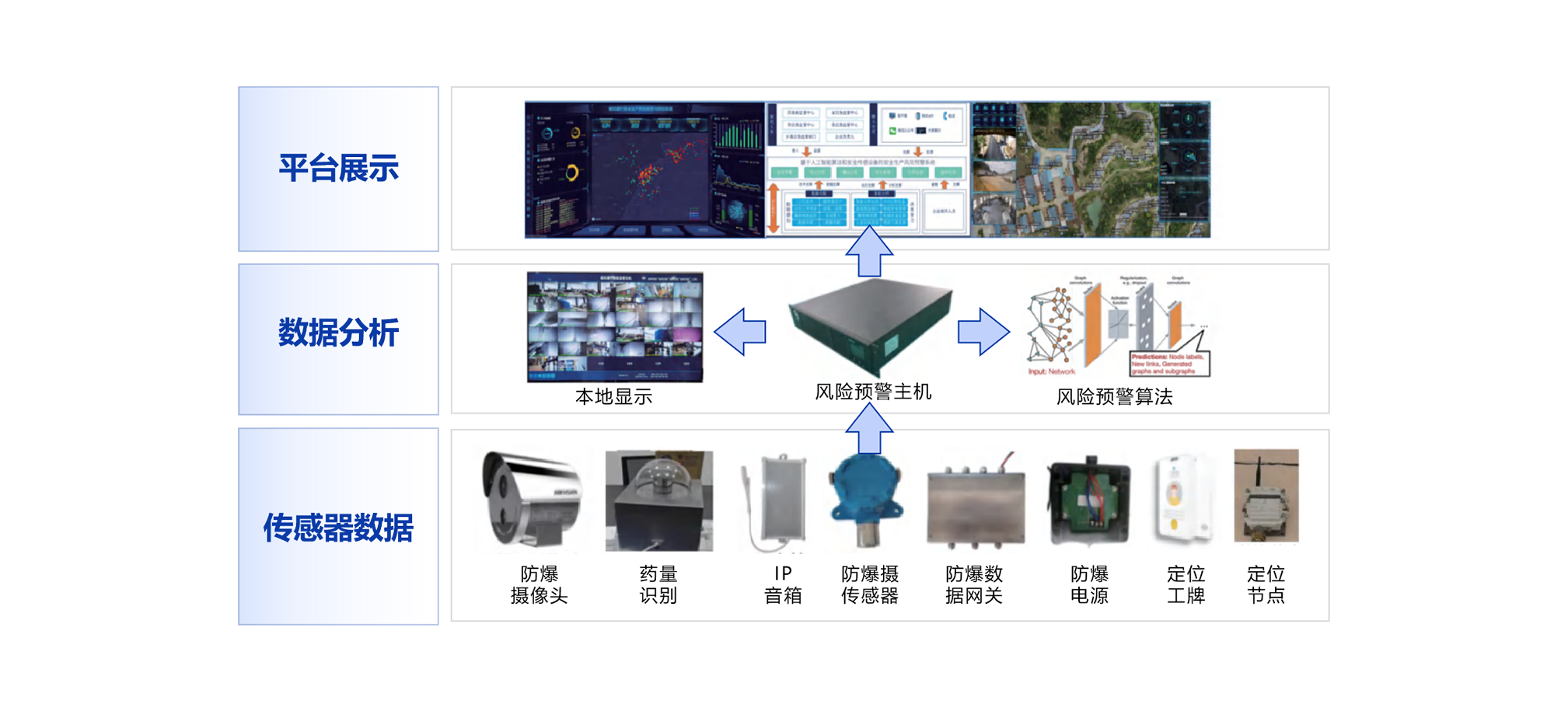1568x711 pixels.
Task: Open the 风险预警算法 neural network diagram
Action: click(x=1118, y=326)
